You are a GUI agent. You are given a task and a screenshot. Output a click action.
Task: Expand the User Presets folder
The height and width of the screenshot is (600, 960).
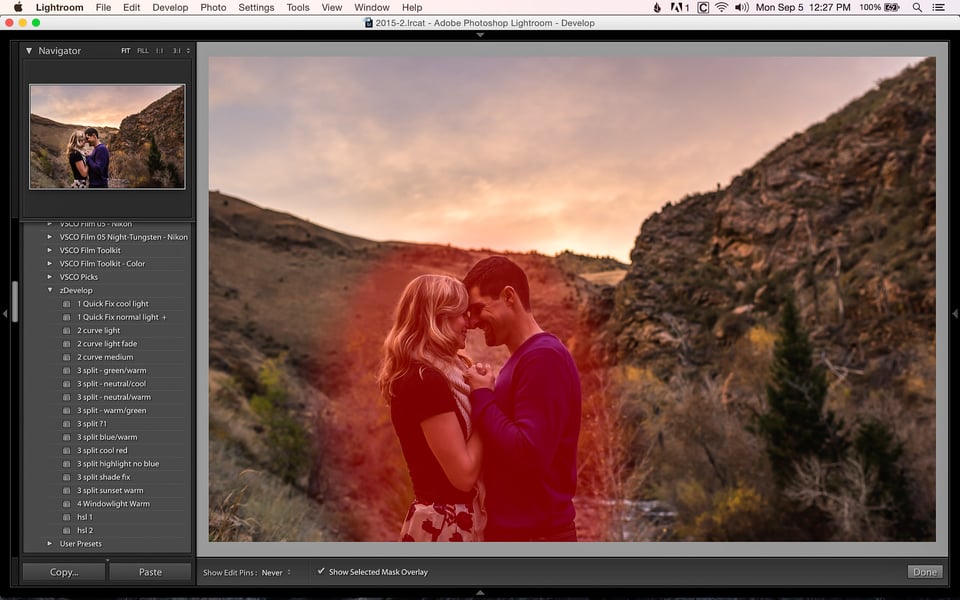(x=50, y=544)
